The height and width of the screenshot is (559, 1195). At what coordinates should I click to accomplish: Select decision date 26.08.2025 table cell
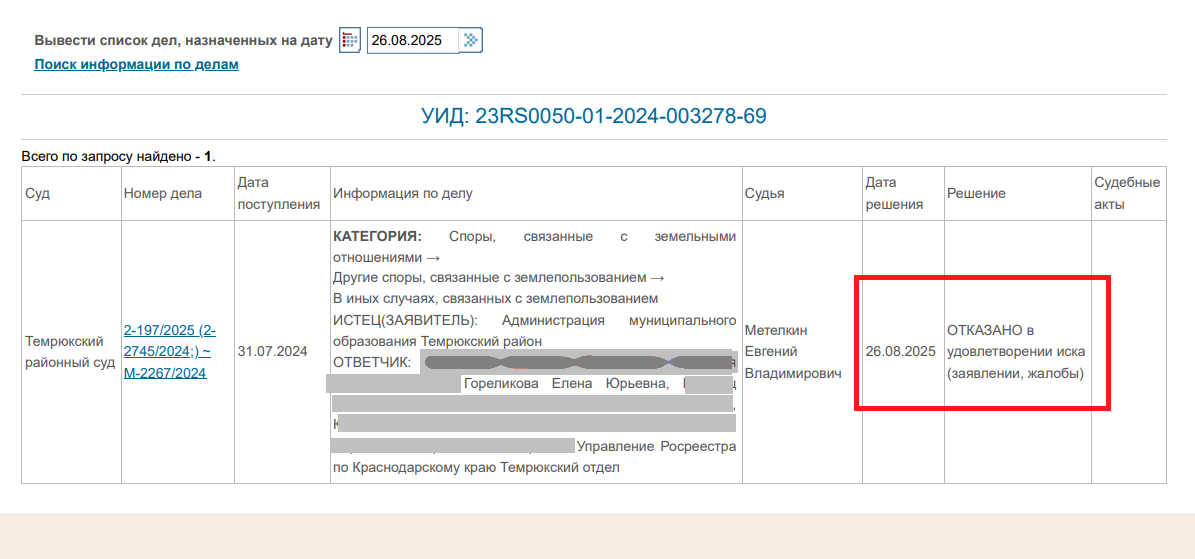pyautogui.click(x=901, y=352)
